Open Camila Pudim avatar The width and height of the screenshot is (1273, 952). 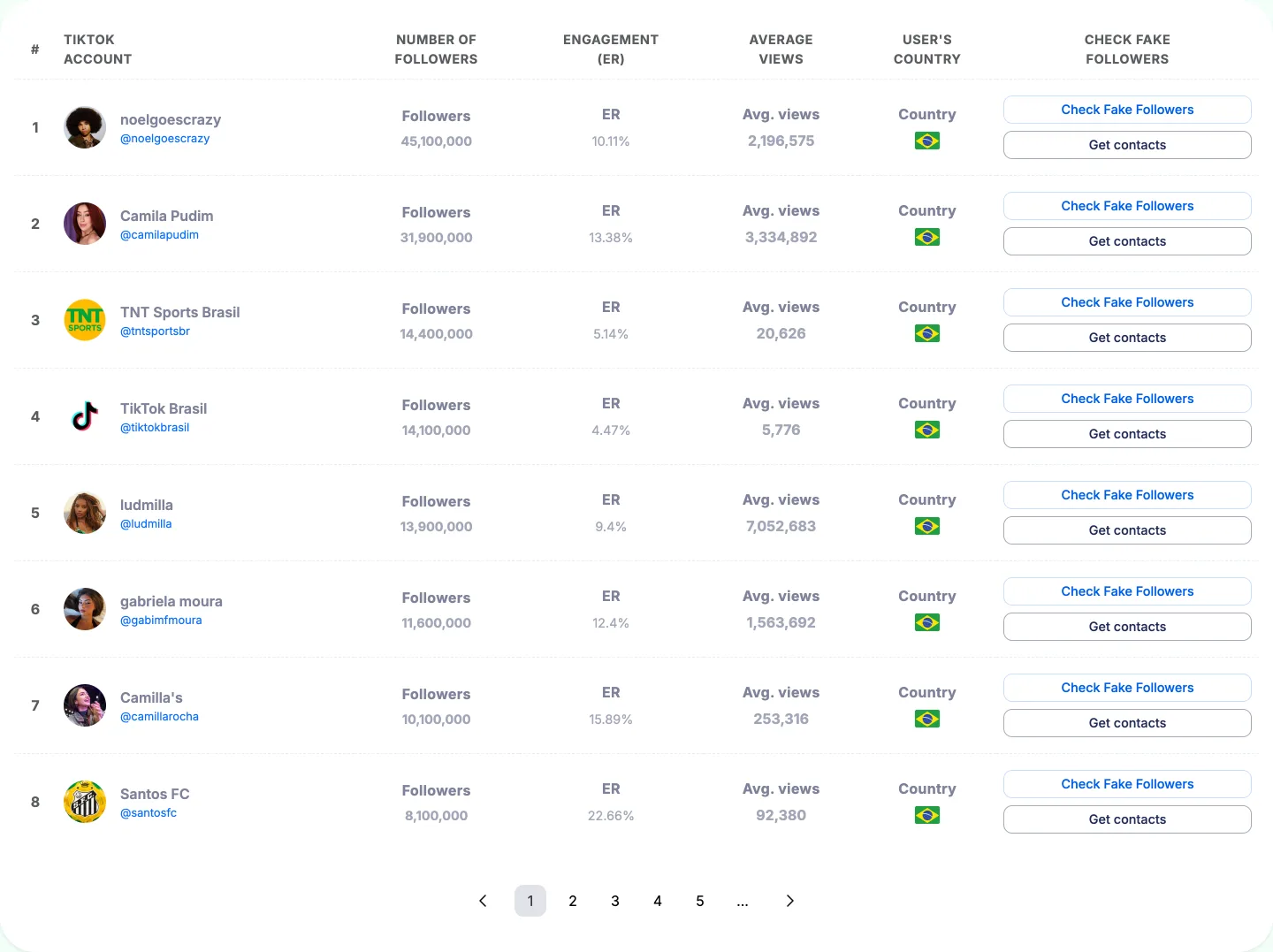[x=85, y=224]
